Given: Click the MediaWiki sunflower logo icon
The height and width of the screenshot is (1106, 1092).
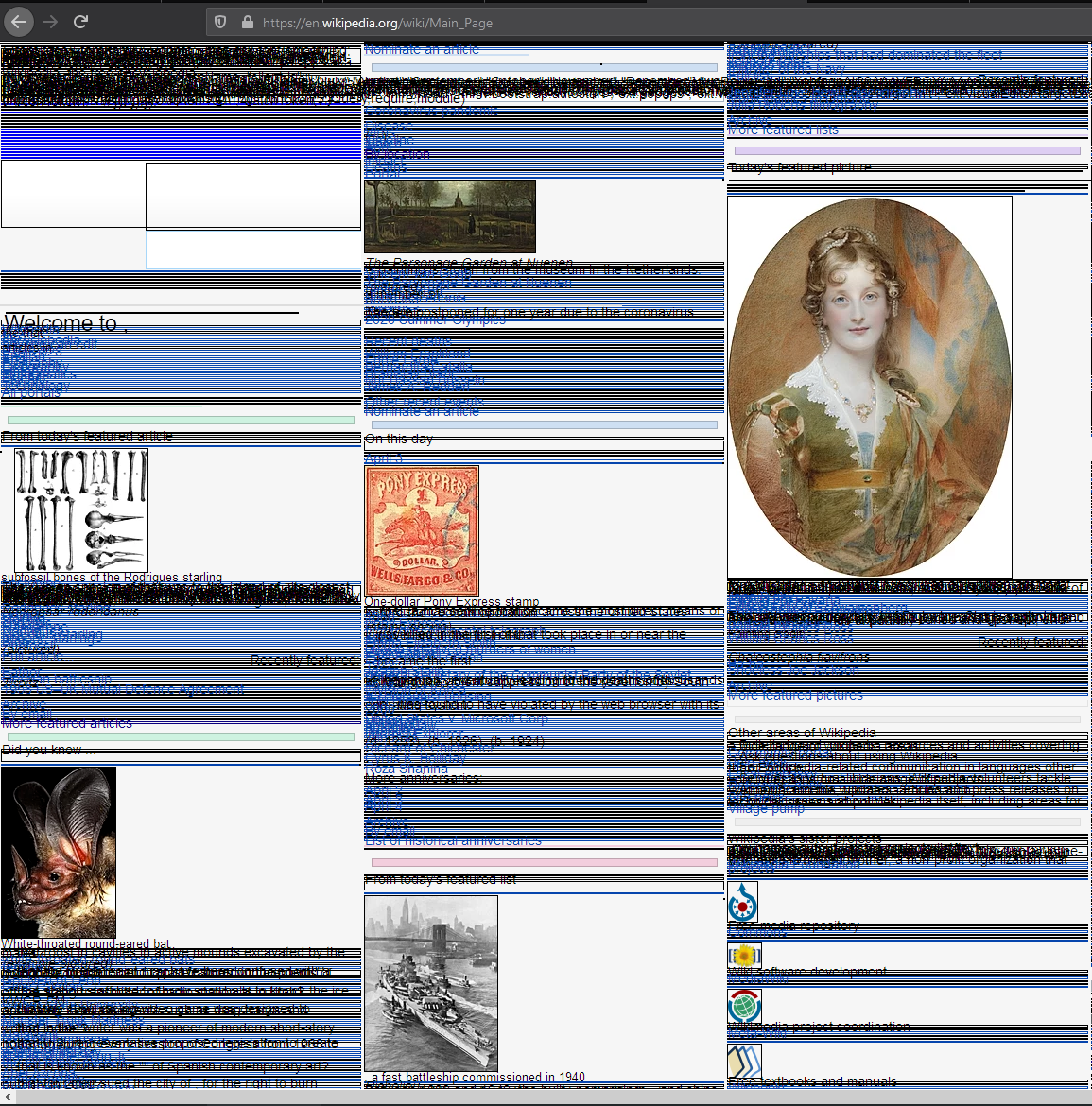Looking at the screenshot, I should coord(744,956).
